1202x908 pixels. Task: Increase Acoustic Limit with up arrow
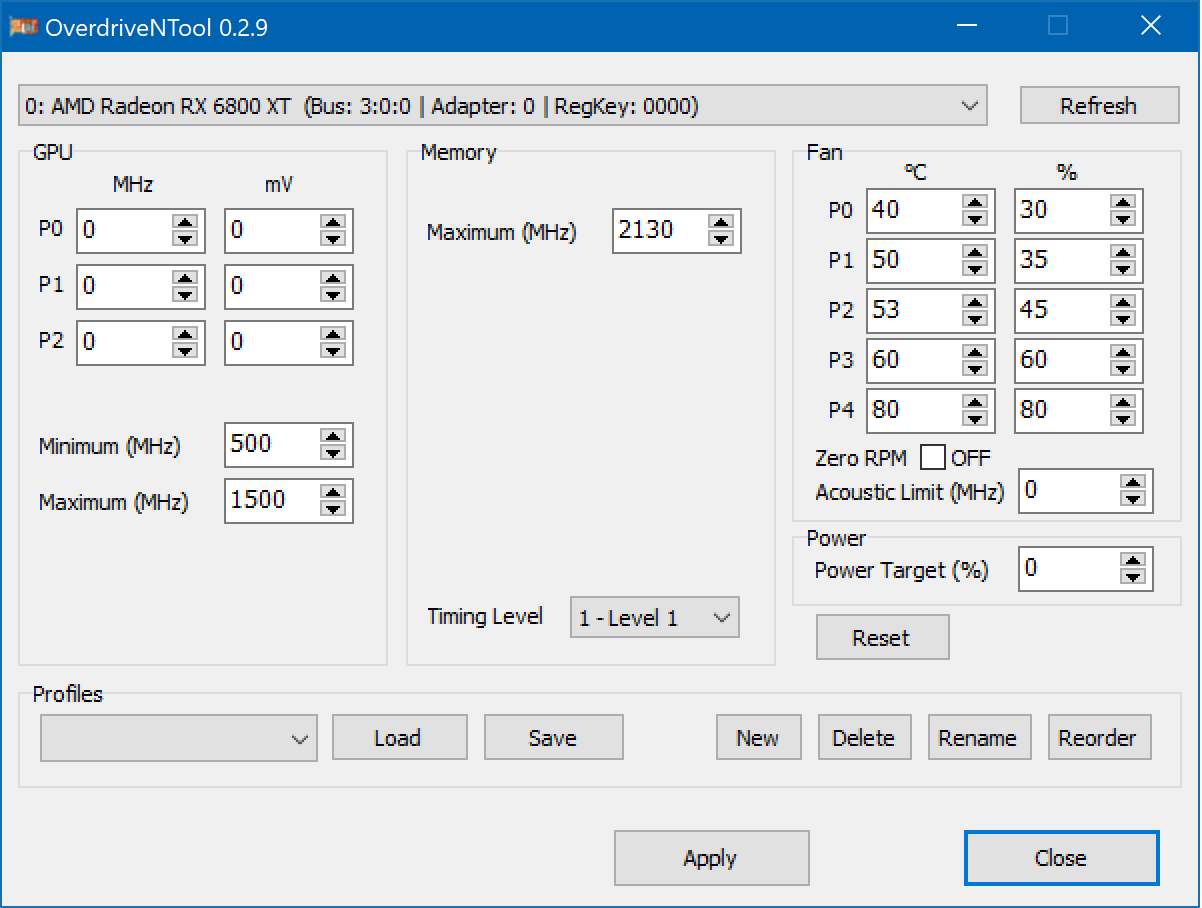click(x=1133, y=483)
